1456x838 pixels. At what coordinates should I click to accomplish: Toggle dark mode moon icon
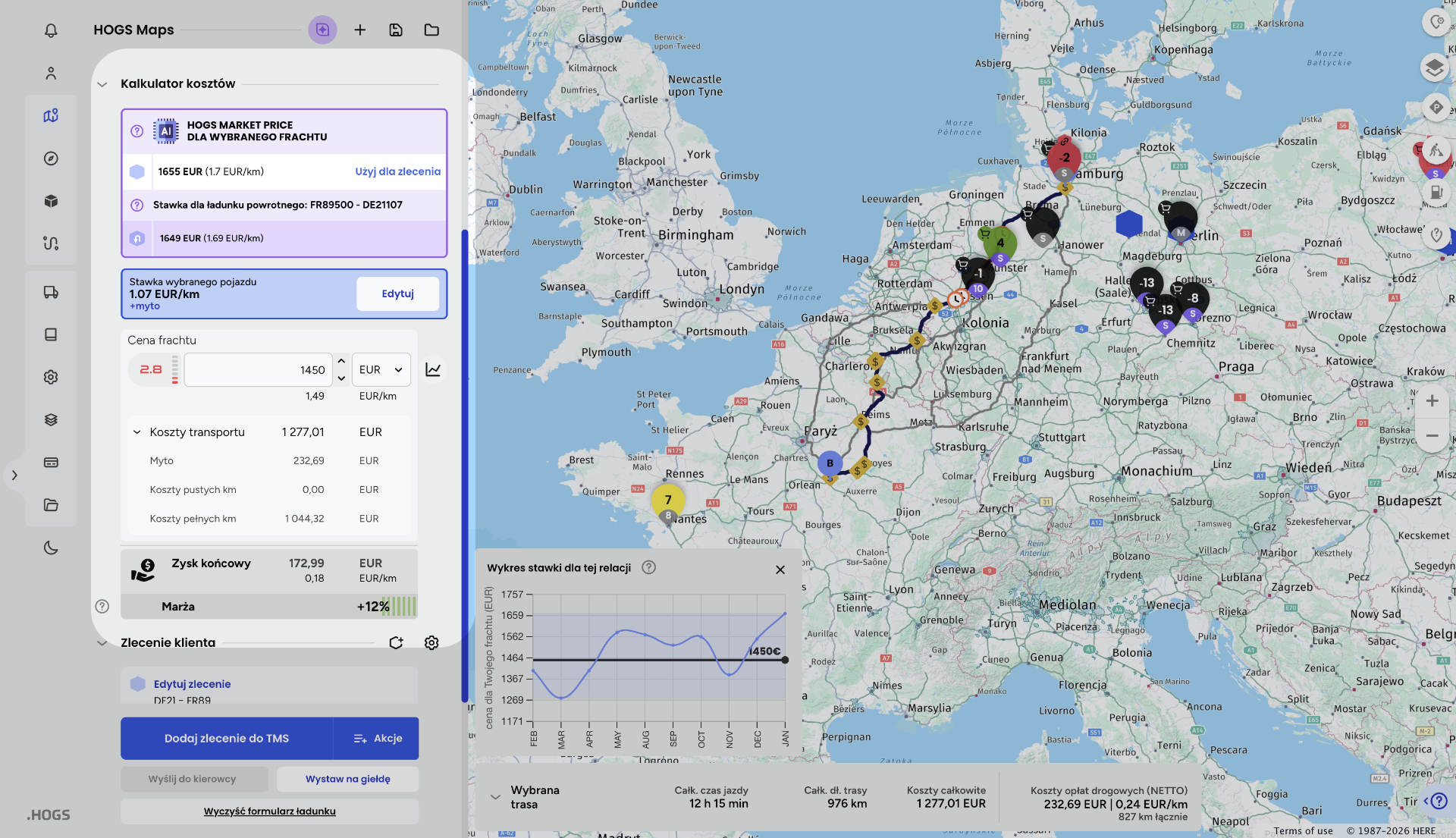point(51,548)
